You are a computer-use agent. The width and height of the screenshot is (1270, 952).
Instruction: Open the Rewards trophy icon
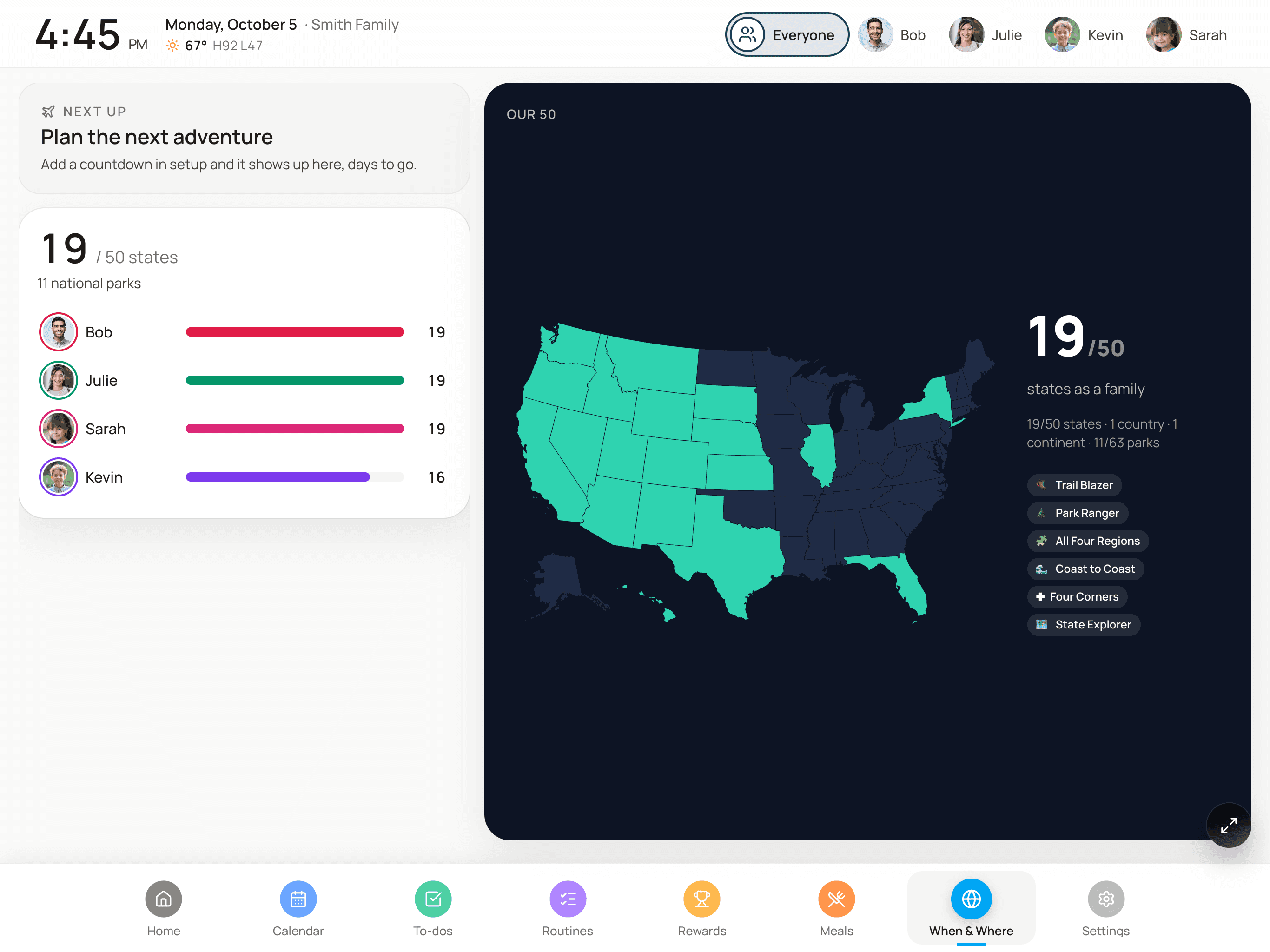[701, 899]
